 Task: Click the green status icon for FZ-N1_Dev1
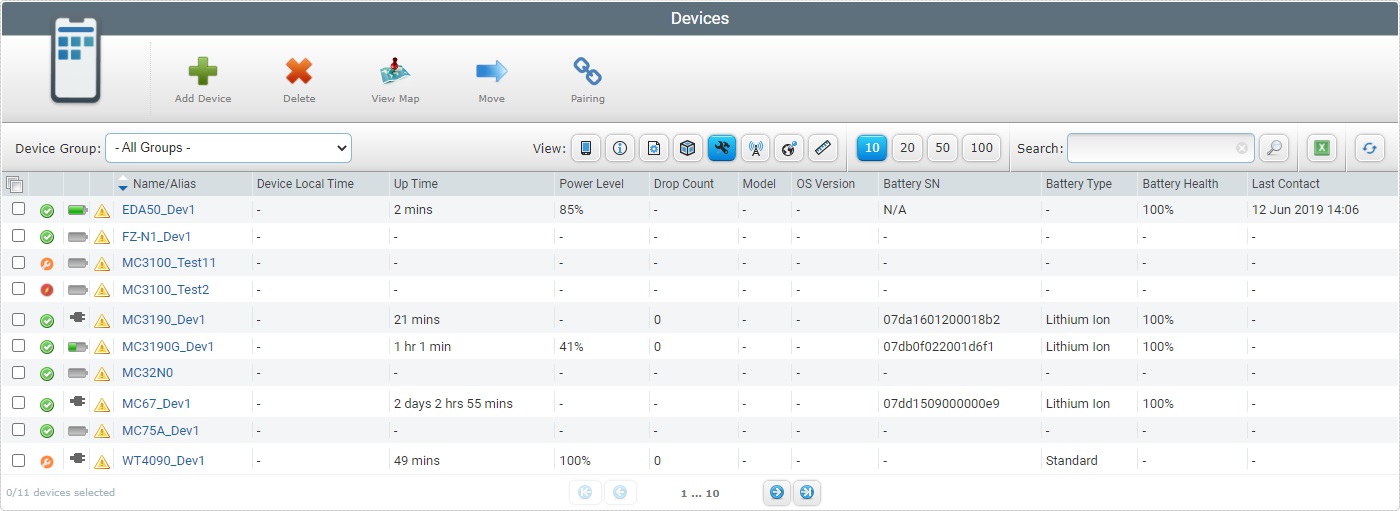47,237
